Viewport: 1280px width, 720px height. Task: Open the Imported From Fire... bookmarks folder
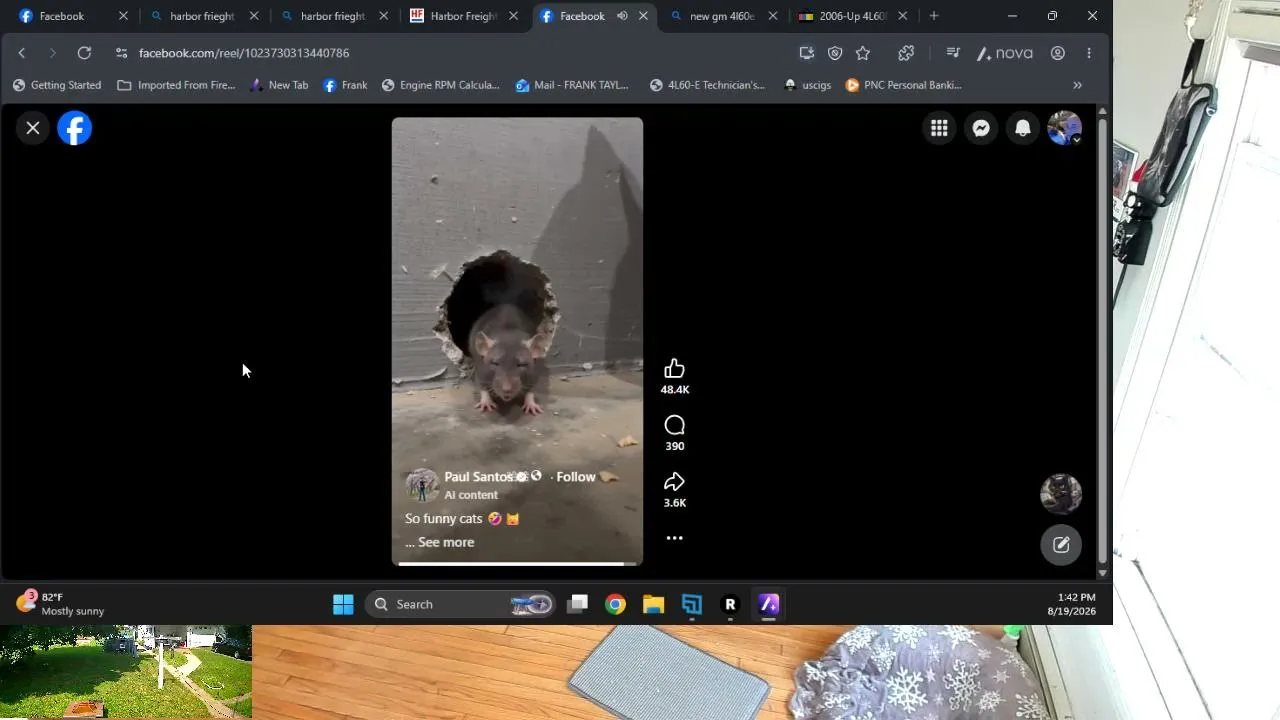coord(176,85)
